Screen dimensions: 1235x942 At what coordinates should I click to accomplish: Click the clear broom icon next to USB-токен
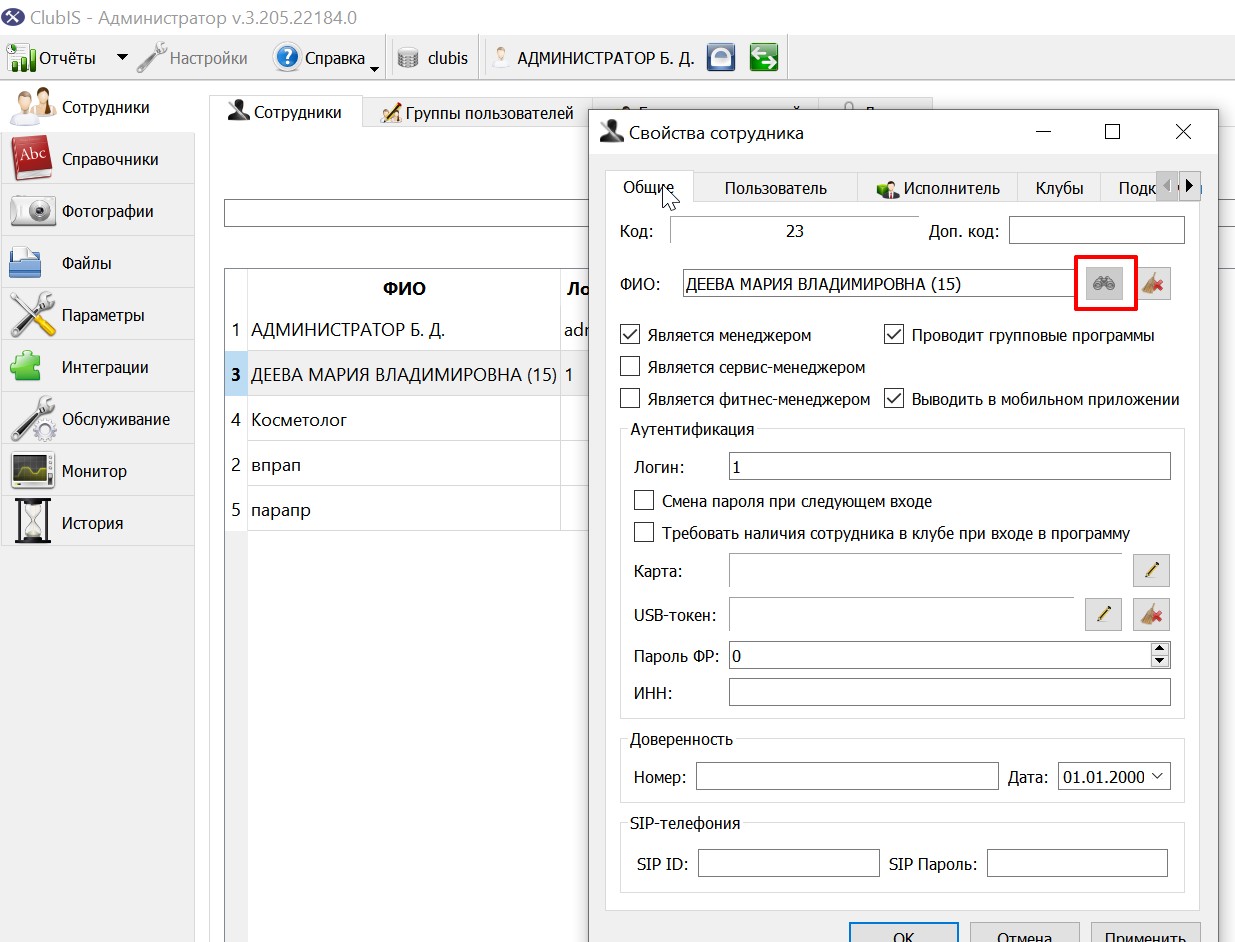click(x=1151, y=614)
